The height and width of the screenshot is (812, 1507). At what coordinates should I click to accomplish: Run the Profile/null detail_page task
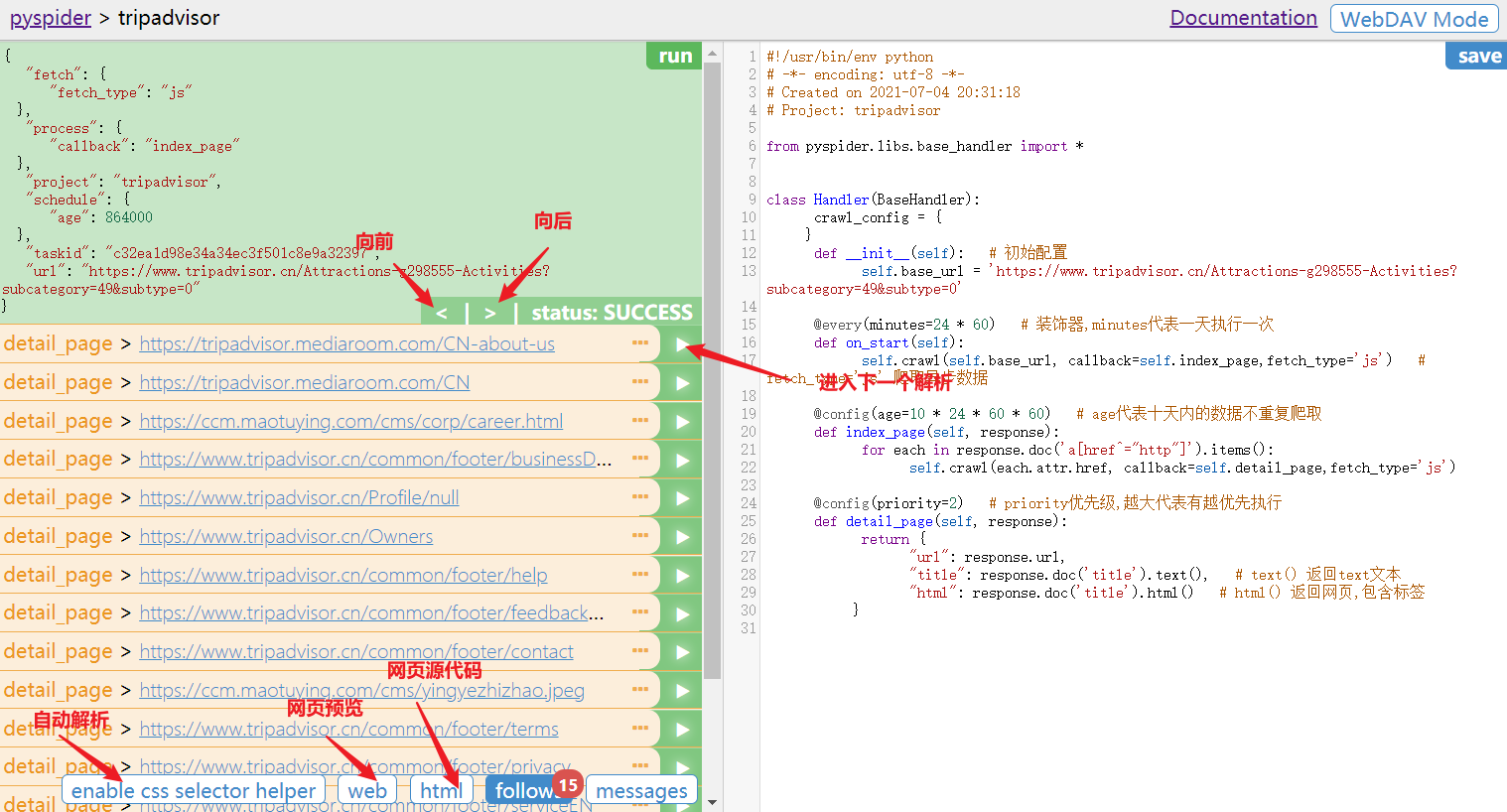click(682, 498)
